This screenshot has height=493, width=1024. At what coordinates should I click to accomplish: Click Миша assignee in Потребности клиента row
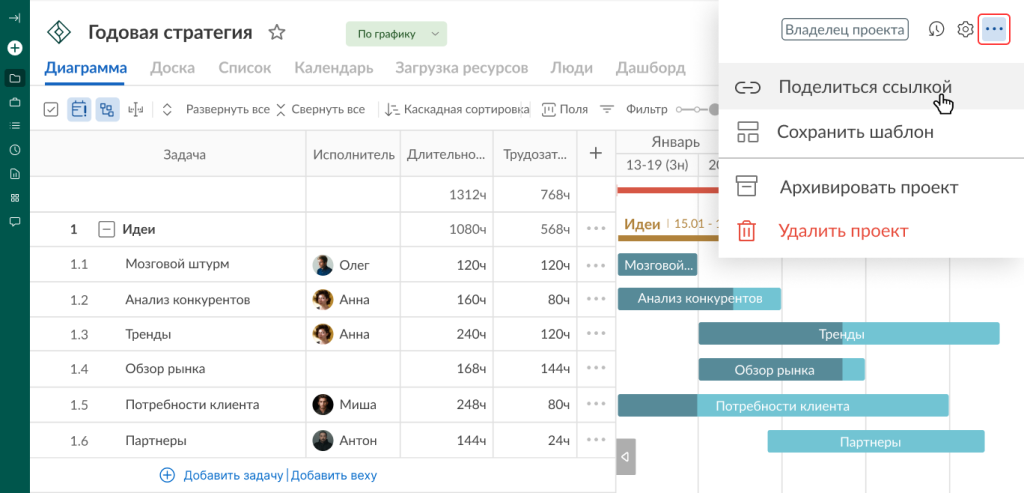click(345, 405)
